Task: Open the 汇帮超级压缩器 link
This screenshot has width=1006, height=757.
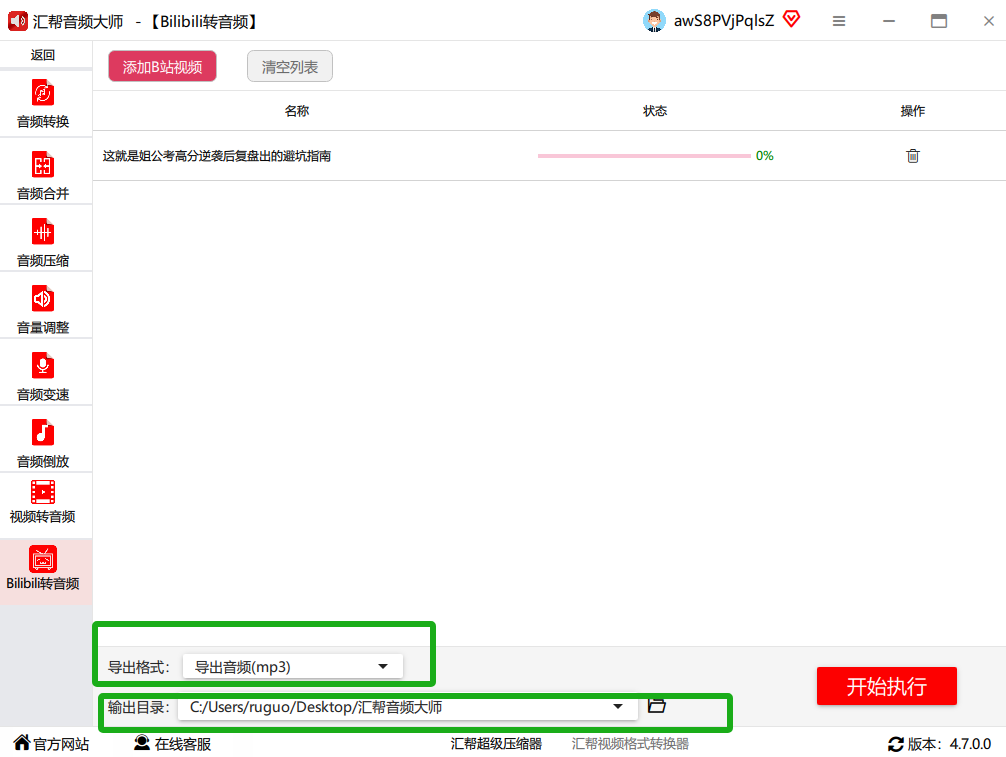Action: [x=496, y=744]
